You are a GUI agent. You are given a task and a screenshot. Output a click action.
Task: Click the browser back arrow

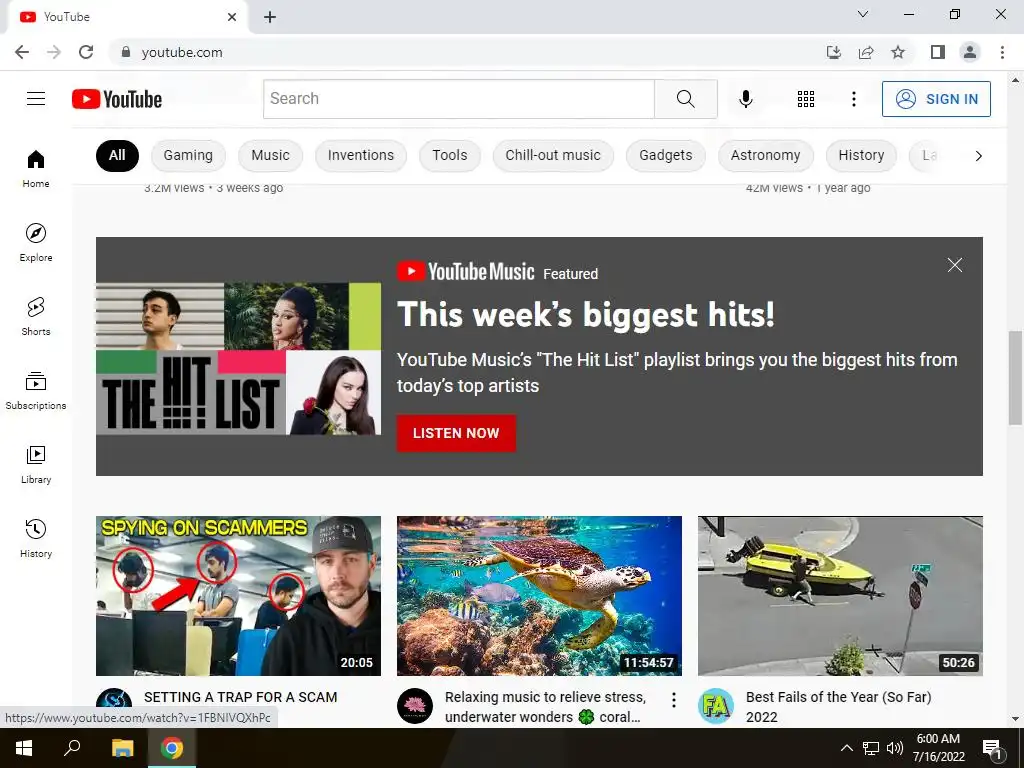22,52
